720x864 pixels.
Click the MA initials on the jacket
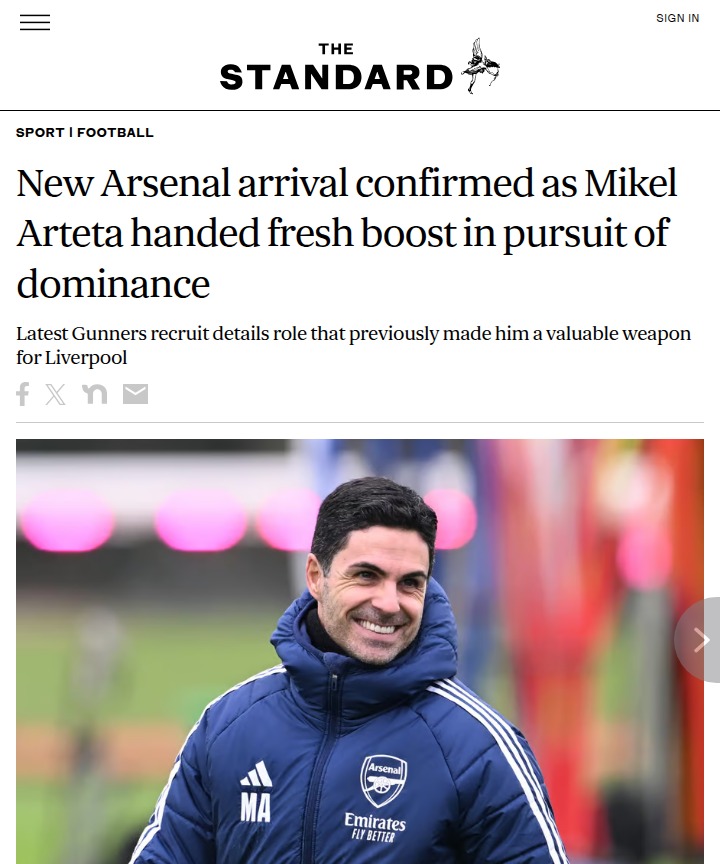tap(255, 808)
